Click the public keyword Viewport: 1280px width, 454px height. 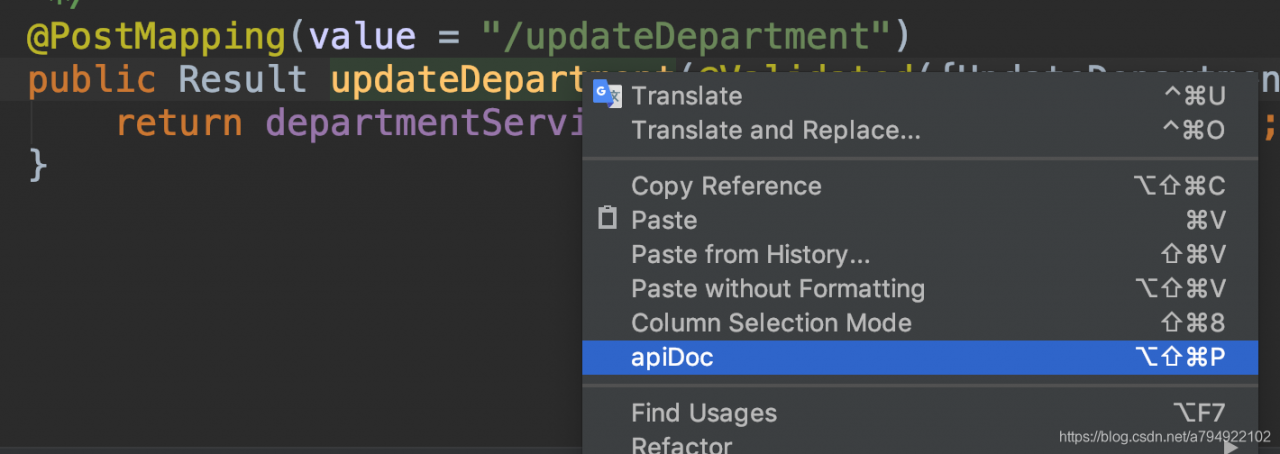point(91,80)
